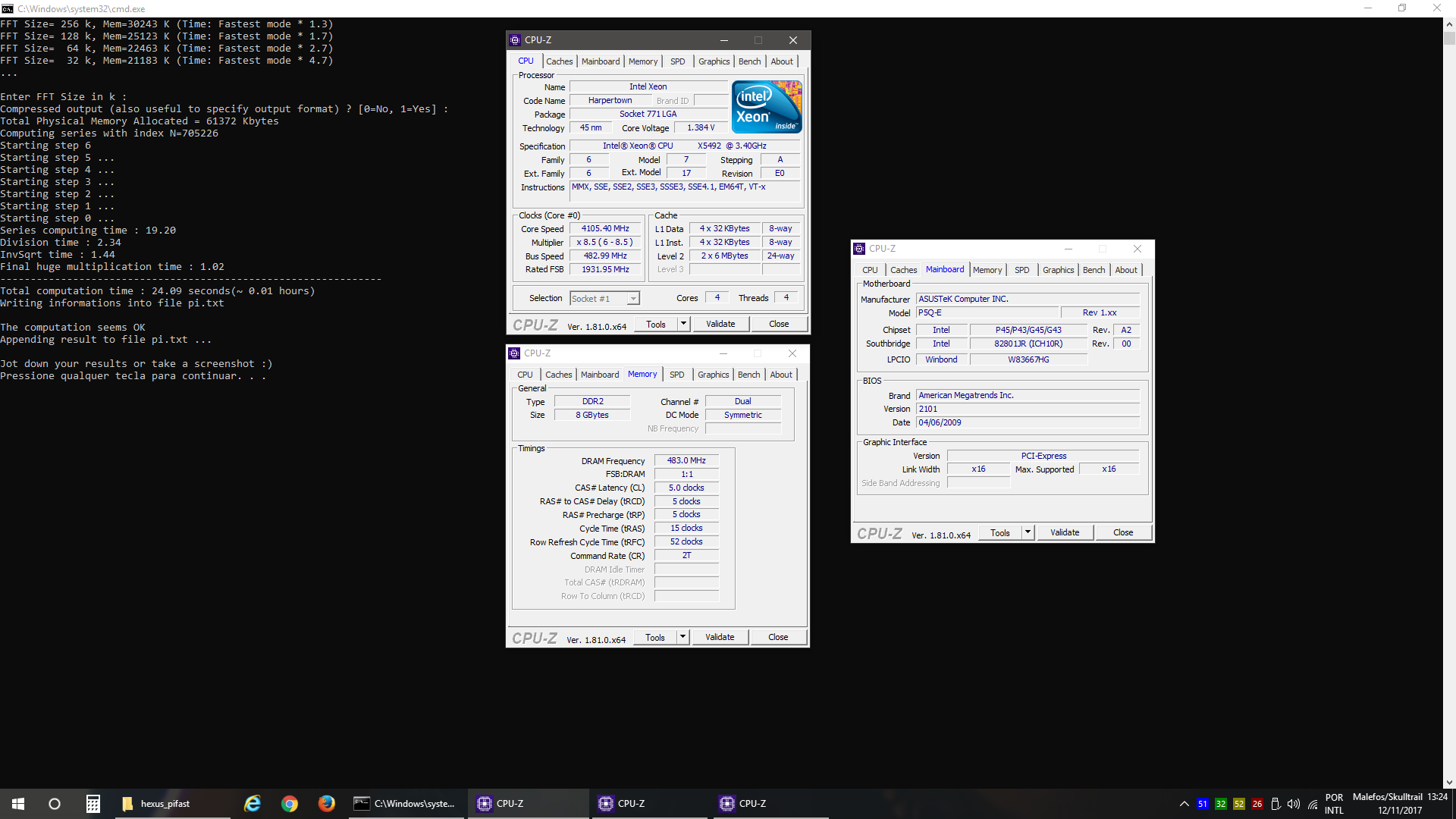Image resolution: width=1456 pixels, height=819 pixels.
Task: Open the network tray icon
Action: pyautogui.click(x=1313, y=804)
